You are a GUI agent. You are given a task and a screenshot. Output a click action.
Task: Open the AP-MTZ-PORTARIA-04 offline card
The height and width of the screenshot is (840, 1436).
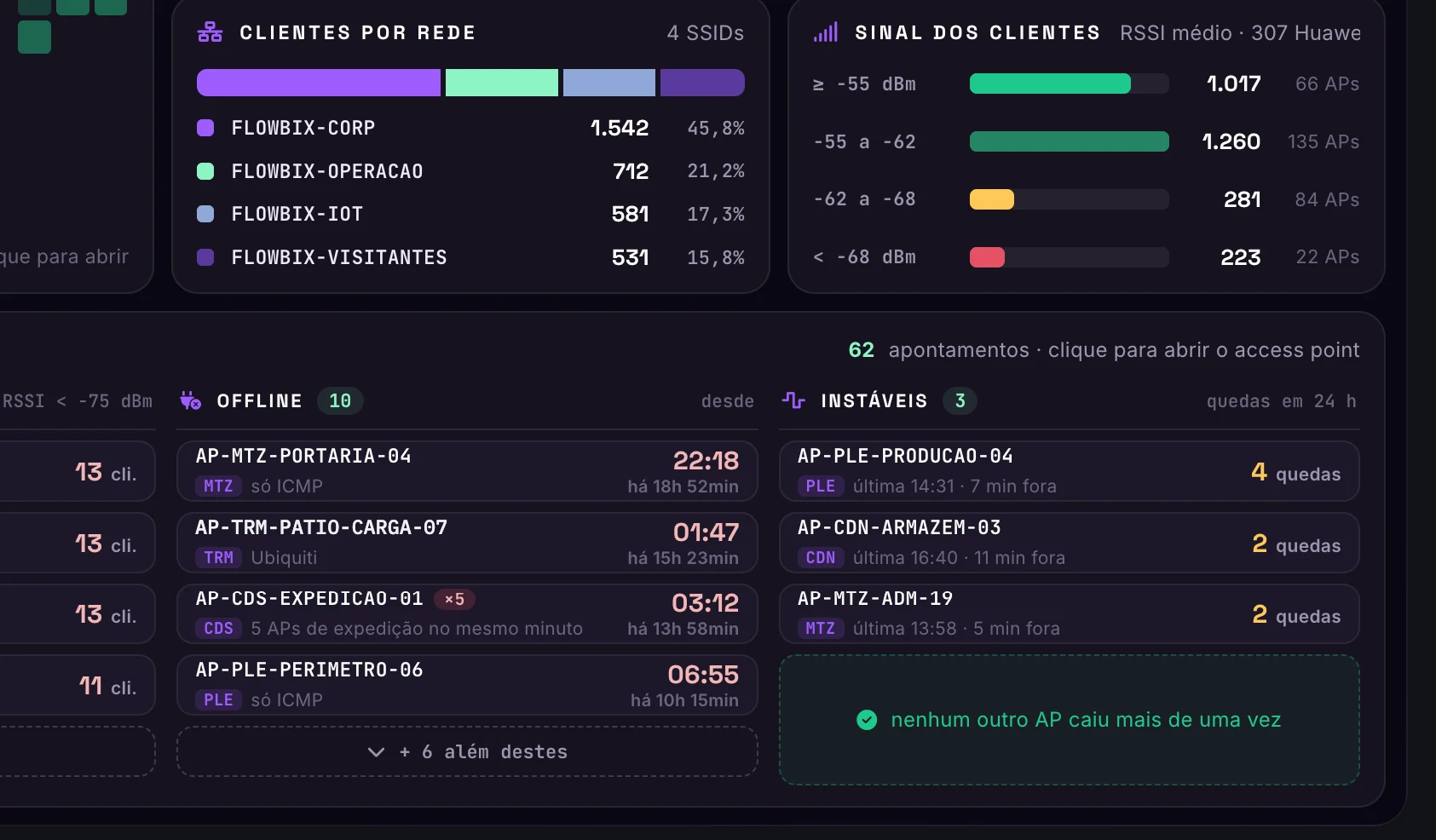(467, 471)
